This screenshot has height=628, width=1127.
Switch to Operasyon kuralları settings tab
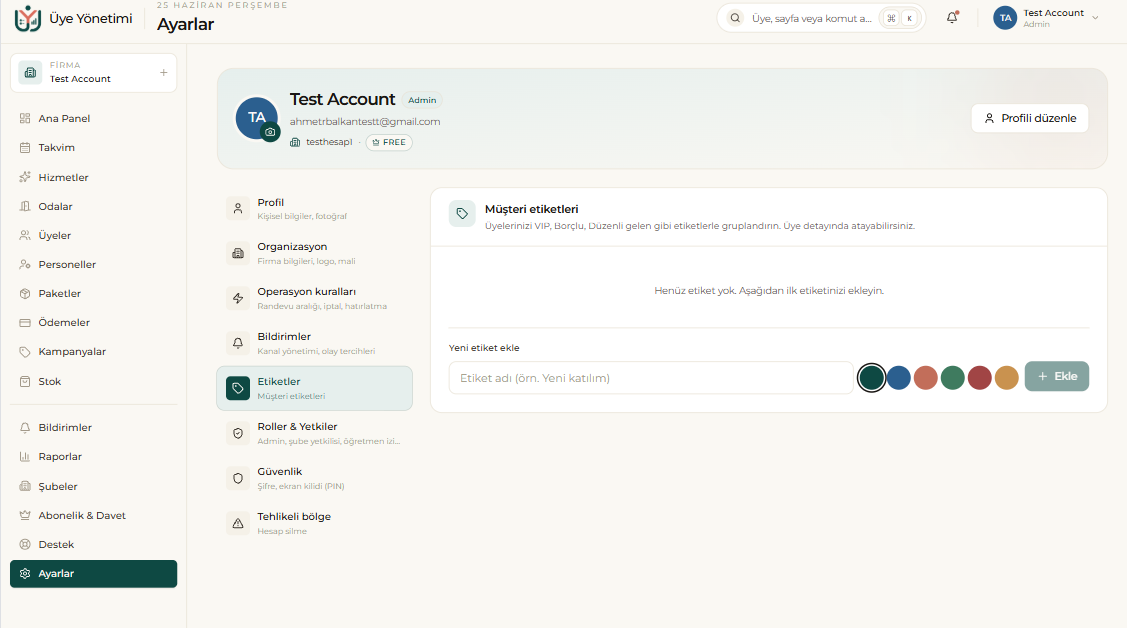tap(315, 298)
